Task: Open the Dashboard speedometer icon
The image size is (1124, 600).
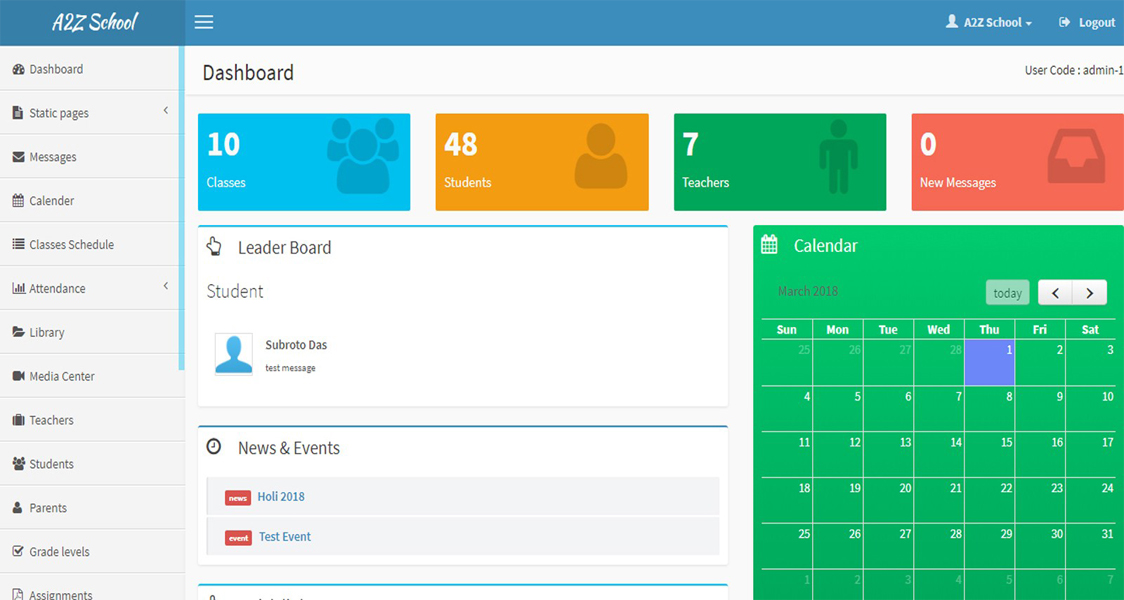Action: point(19,70)
